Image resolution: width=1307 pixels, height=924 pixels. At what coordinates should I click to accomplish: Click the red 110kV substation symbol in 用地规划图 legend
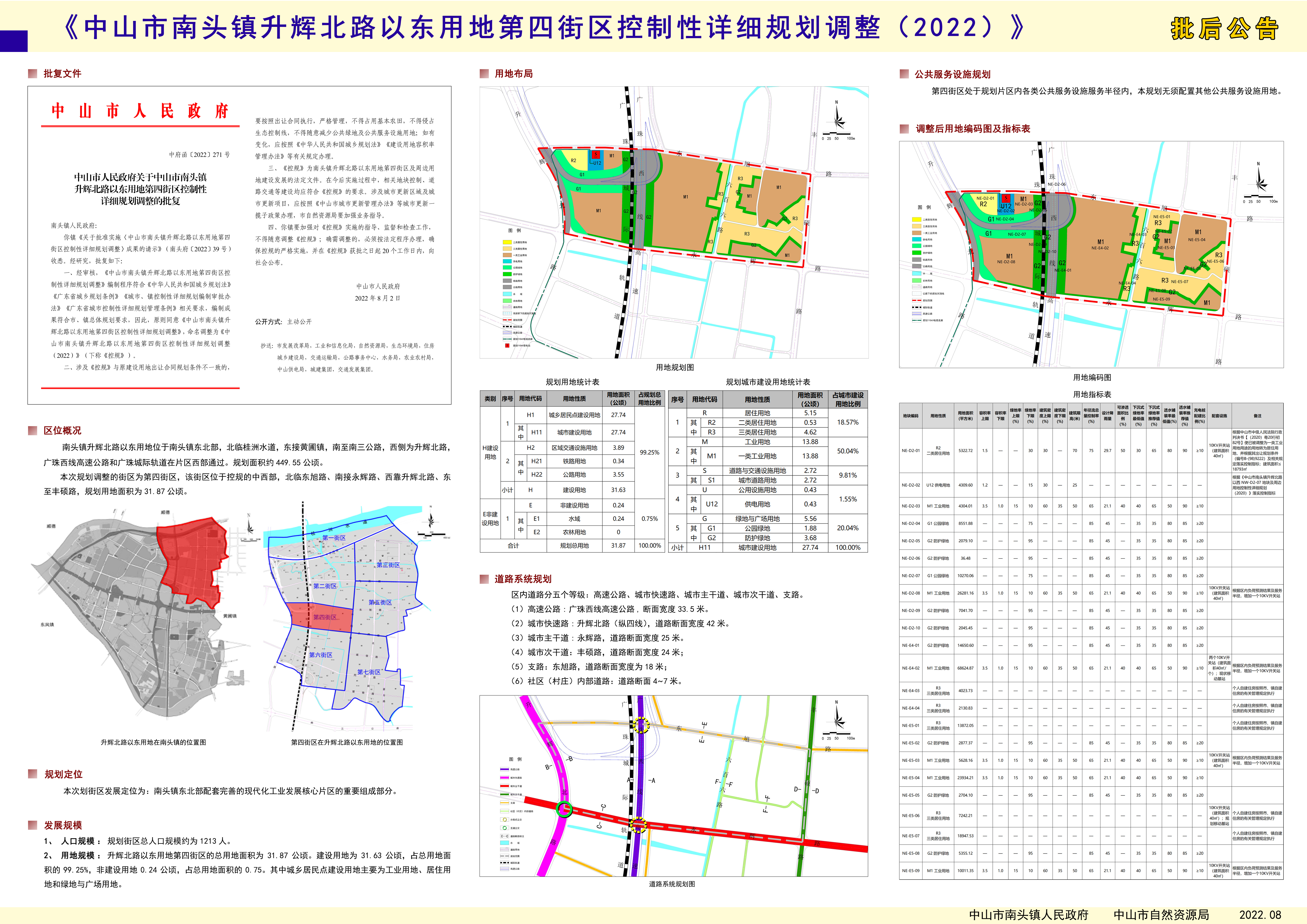[x=507, y=346]
